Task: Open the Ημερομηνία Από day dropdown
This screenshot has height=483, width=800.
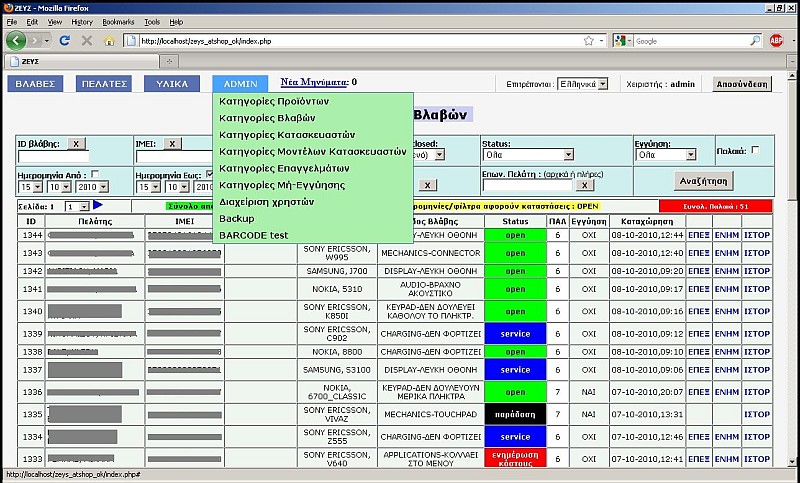Action: point(31,187)
